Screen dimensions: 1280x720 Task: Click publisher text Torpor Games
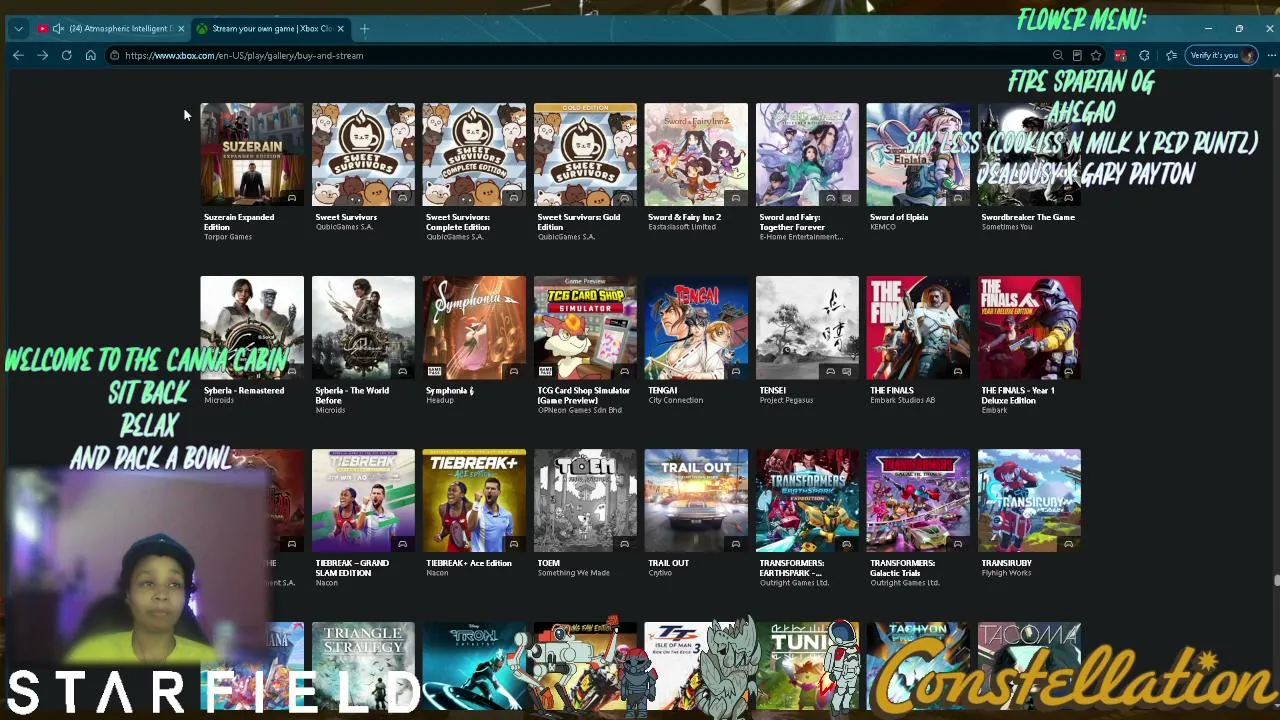click(x=228, y=237)
